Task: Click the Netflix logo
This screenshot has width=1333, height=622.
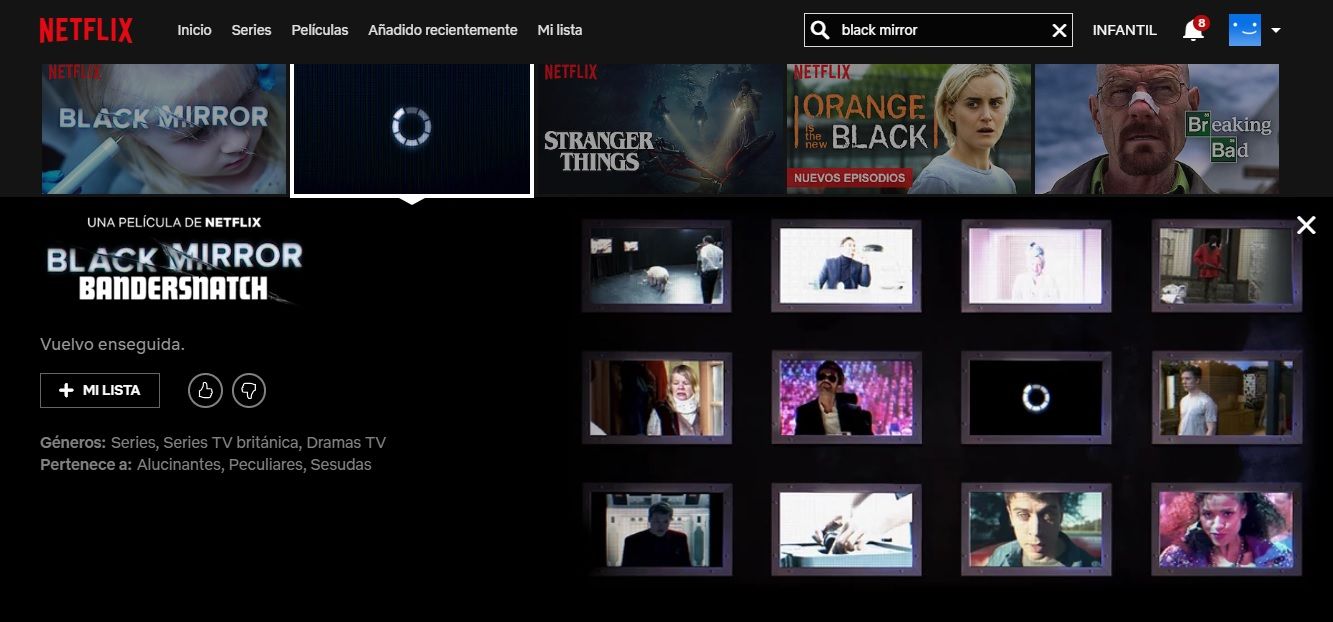Action: pos(86,30)
